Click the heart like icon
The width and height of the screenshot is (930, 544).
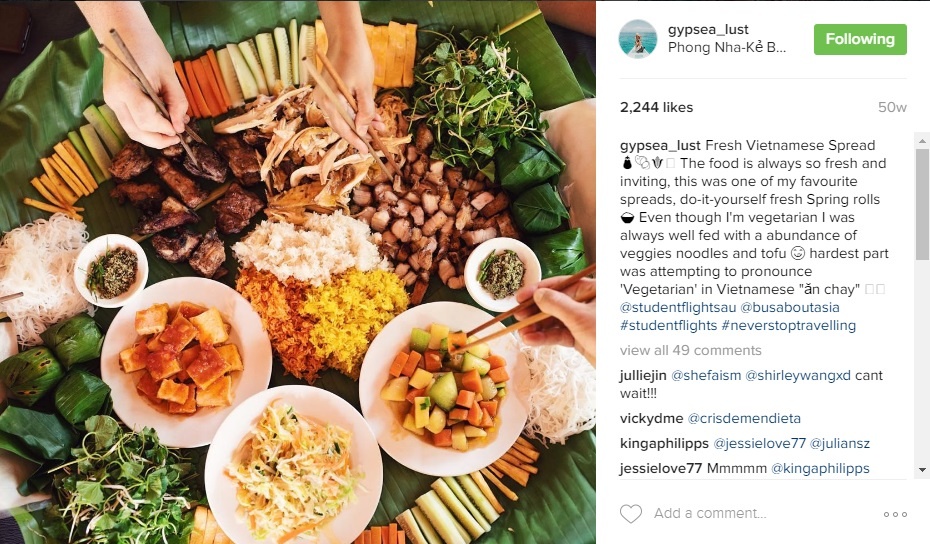pyautogui.click(x=630, y=514)
